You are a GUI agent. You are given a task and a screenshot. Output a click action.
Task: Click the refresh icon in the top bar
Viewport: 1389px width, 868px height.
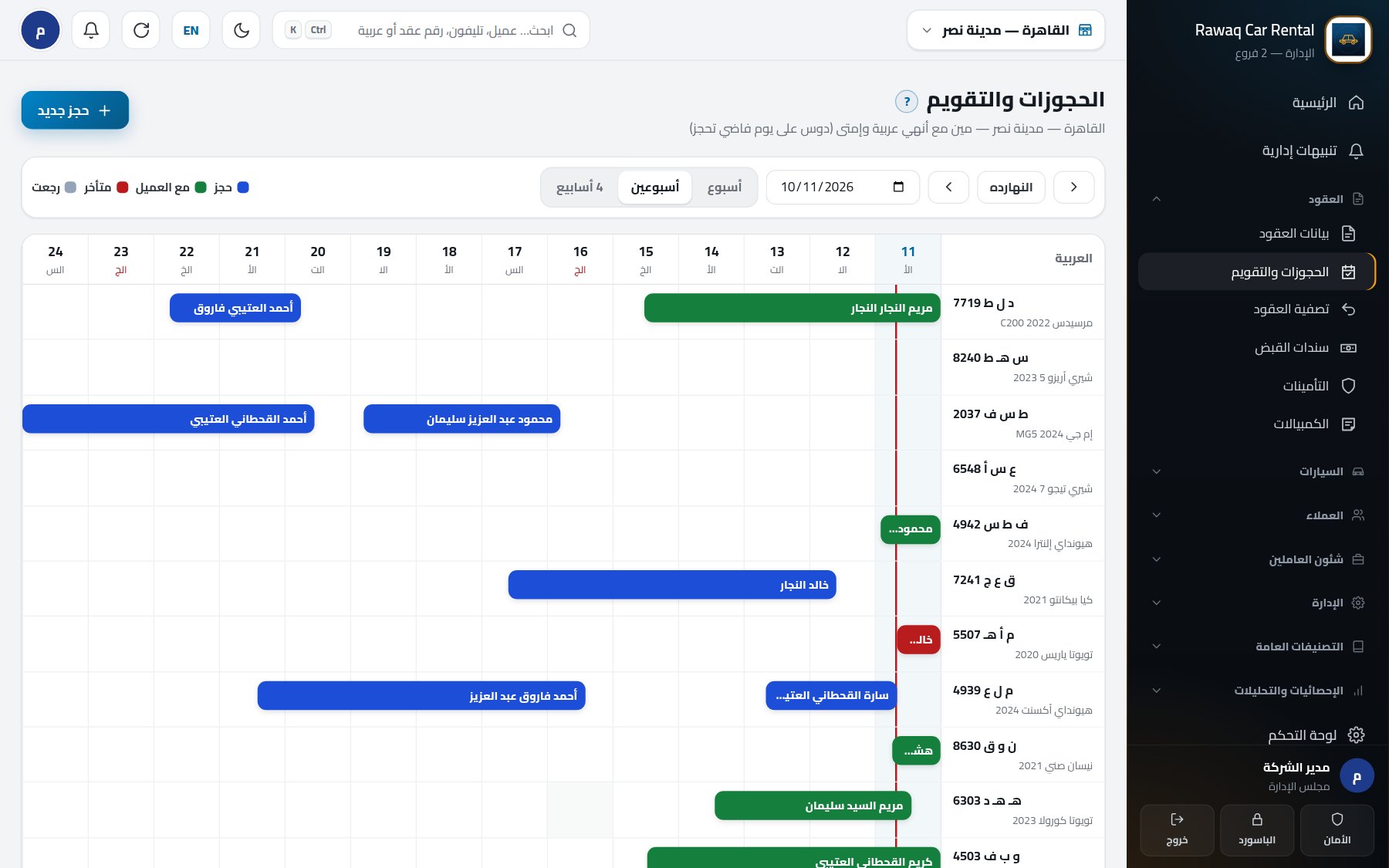click(141, 30)
